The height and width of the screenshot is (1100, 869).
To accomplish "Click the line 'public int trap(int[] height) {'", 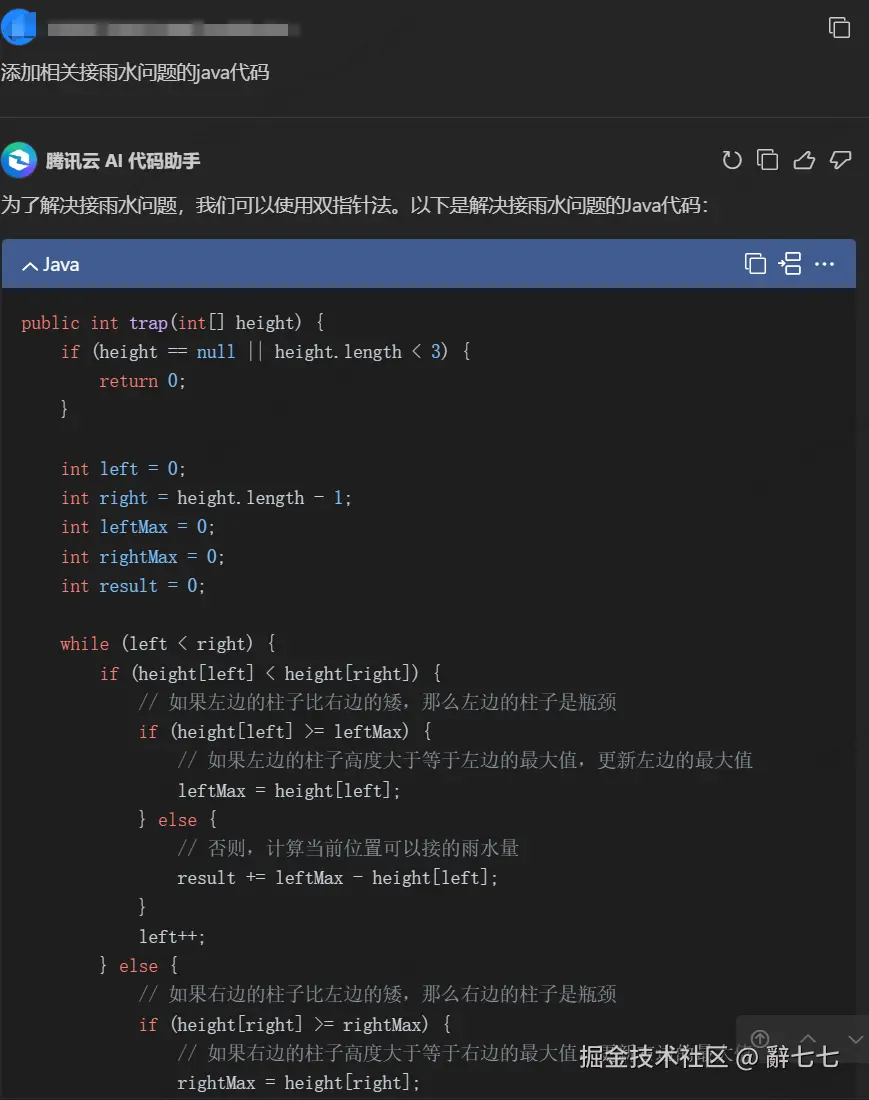I will [173, 323].
